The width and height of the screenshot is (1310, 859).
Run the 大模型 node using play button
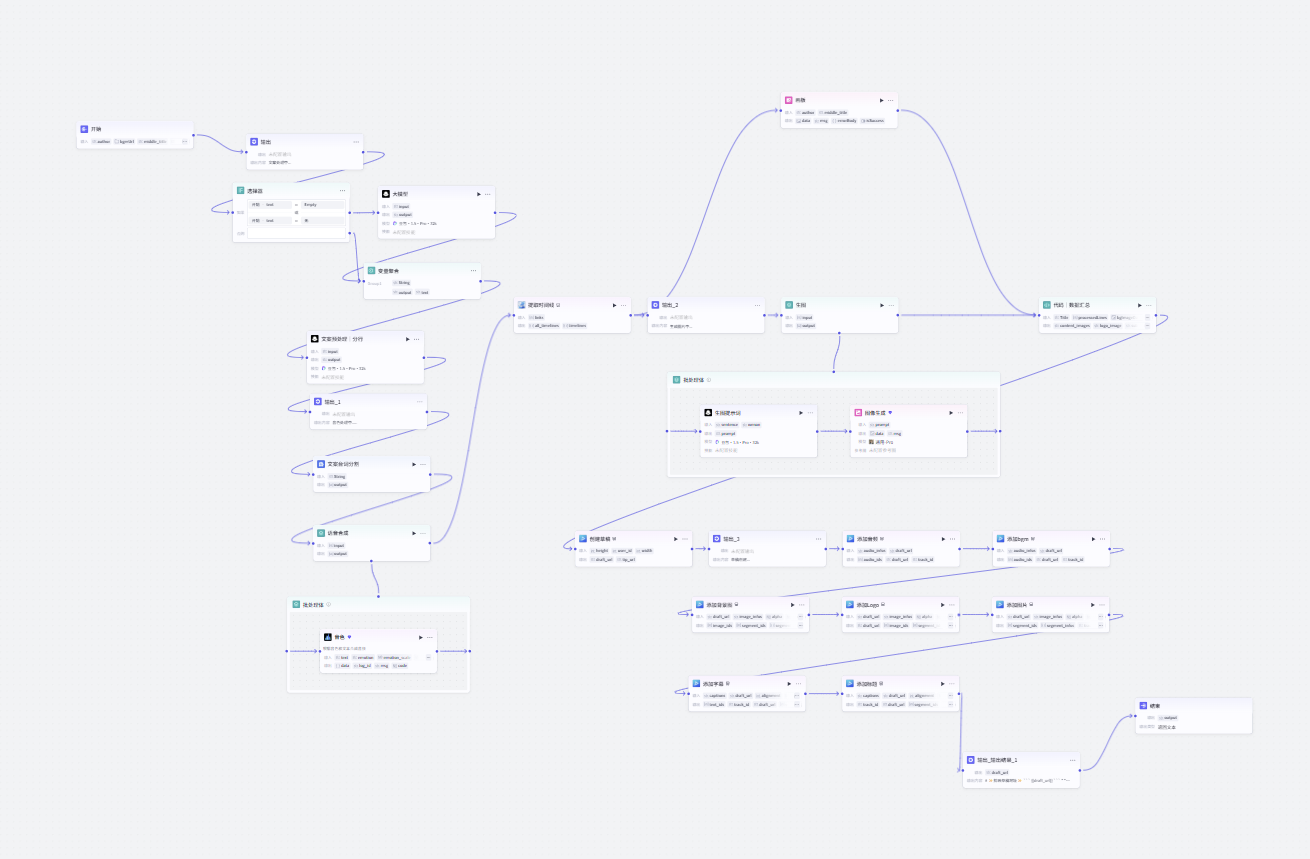tap(478, 194)
